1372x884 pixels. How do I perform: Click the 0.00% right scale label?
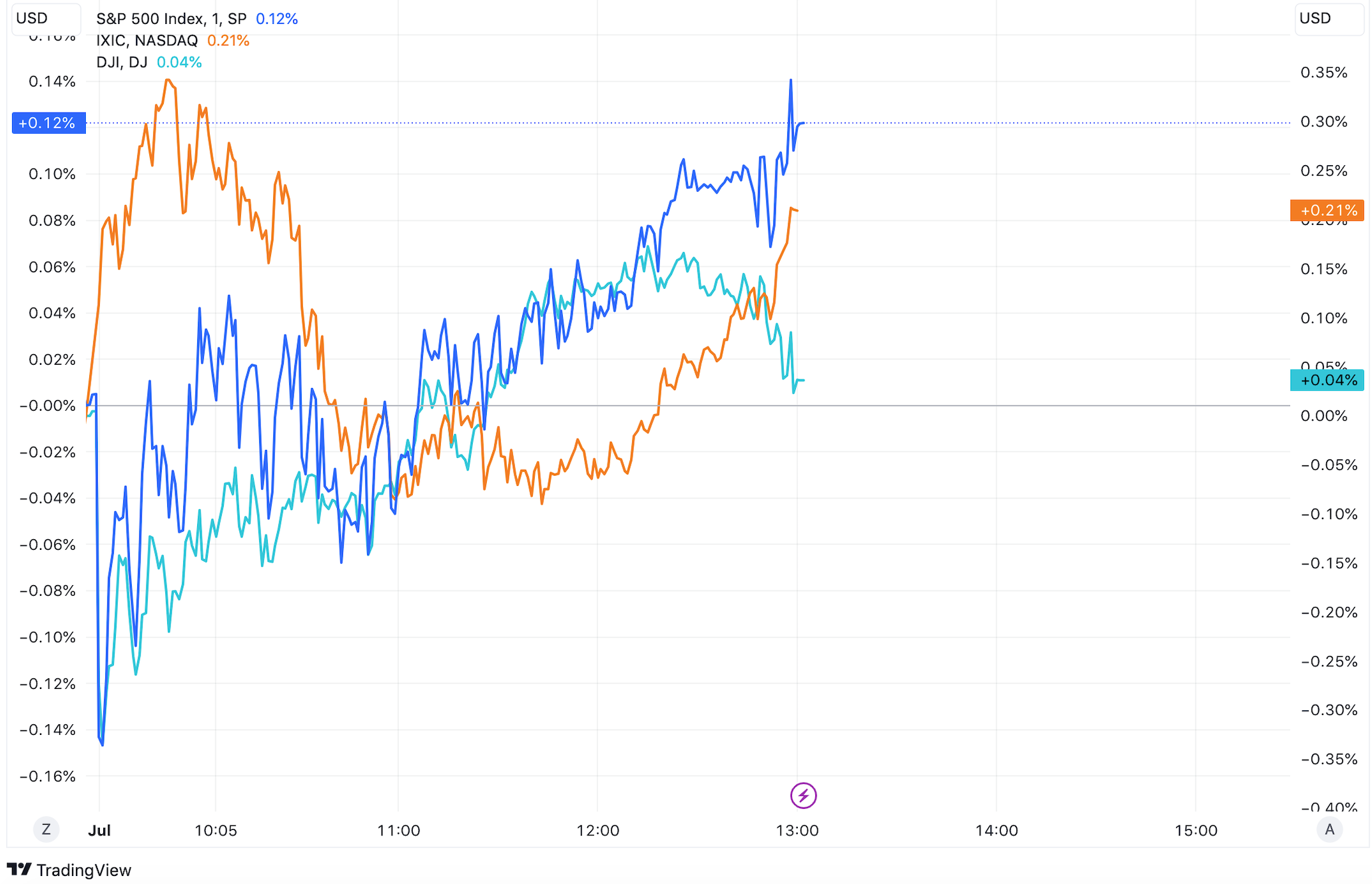coord(1323,416)
